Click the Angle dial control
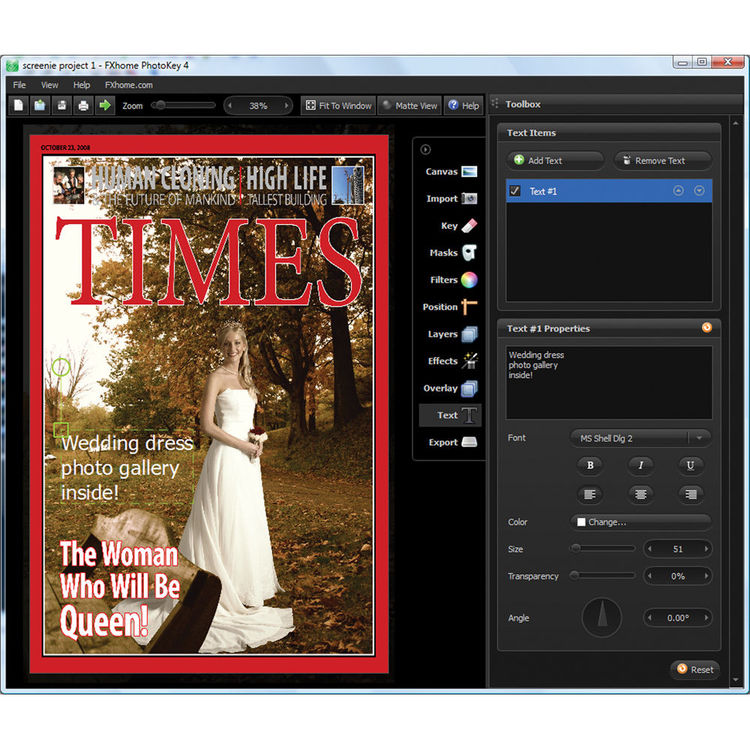Viewport: 750px width, 750px height. pos(602,618)
